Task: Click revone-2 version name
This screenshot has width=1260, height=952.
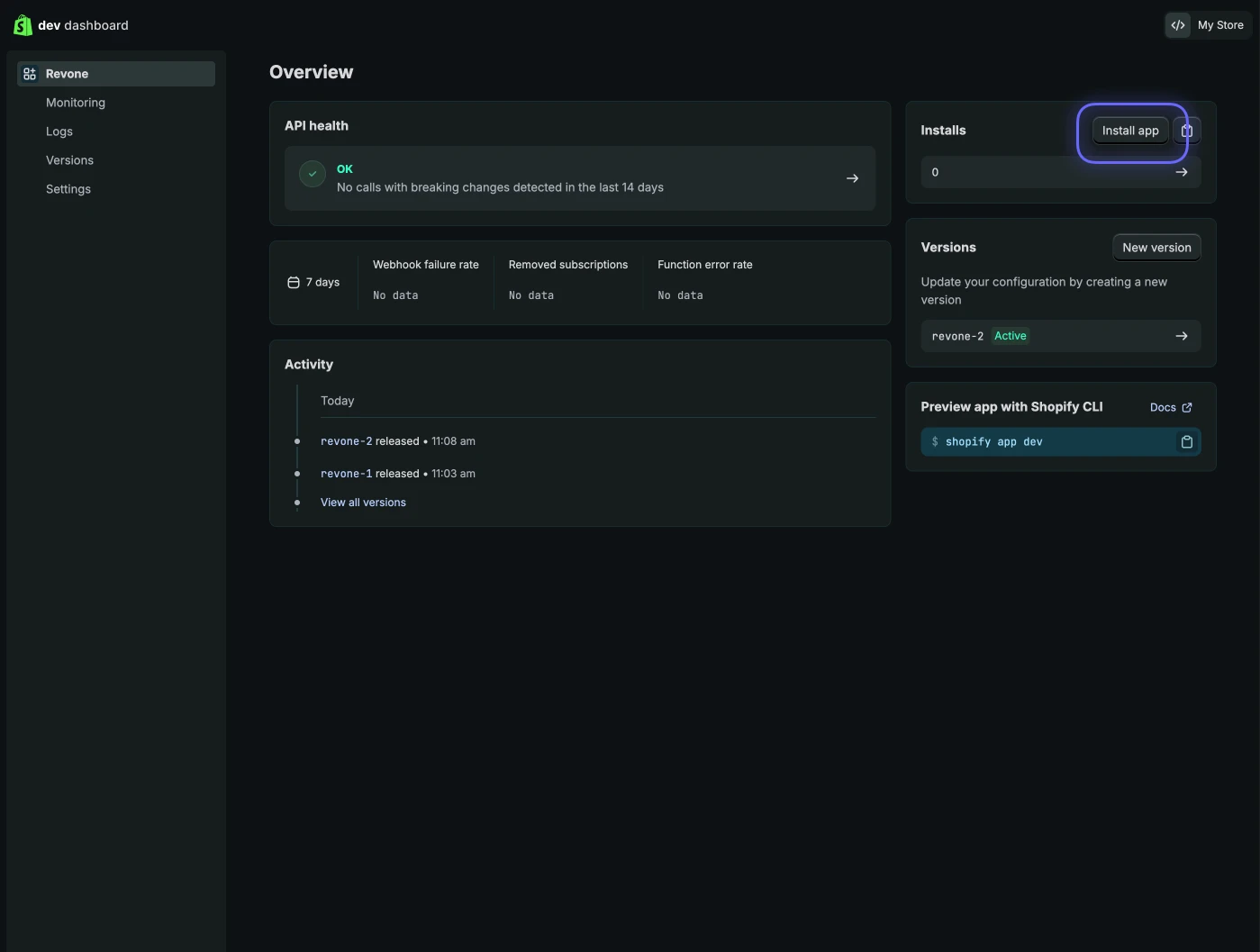Action: pos(957,336)
